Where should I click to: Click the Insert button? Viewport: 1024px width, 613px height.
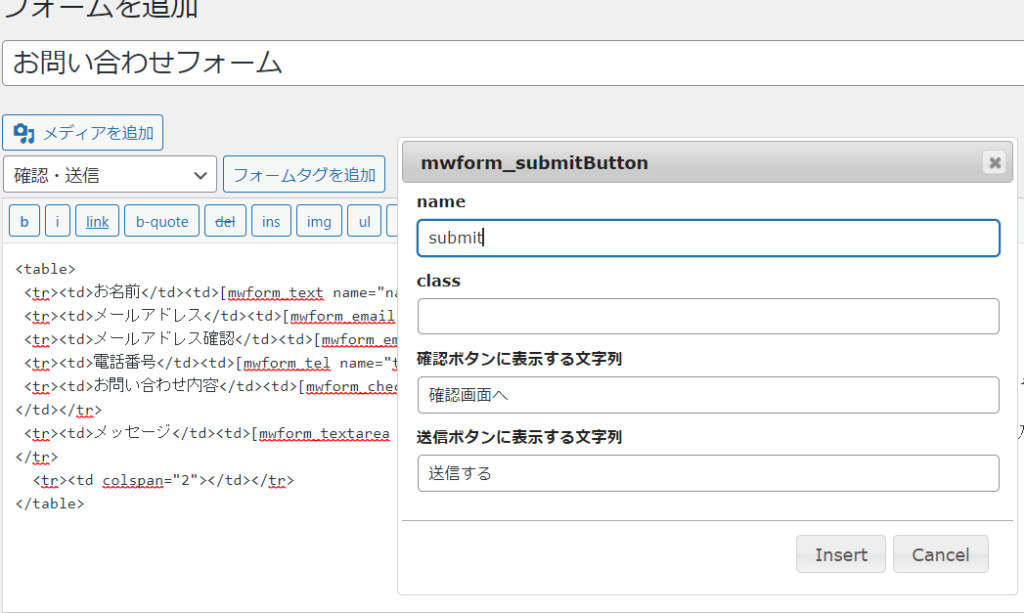840,554
